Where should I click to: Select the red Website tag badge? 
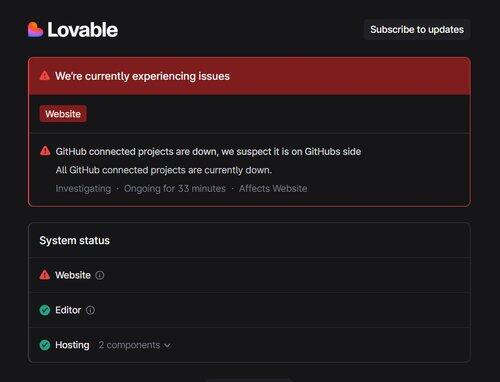pyautogui.click(x=63, y=114)
